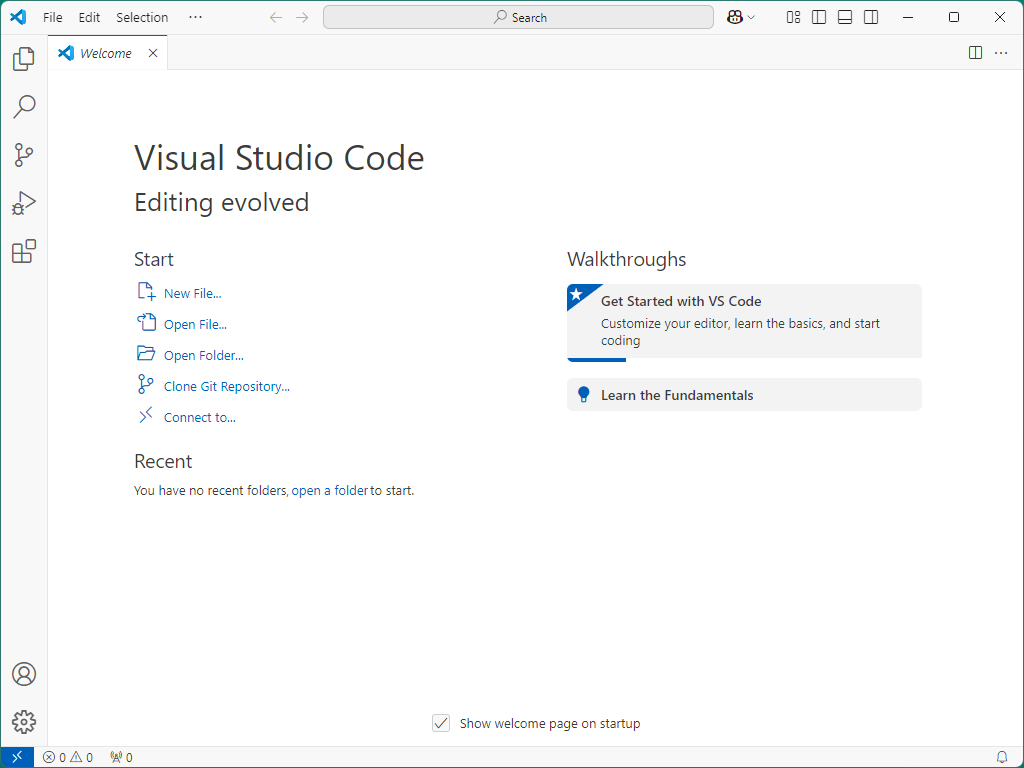Open the Search view in activity bar
The width and height of the screenshot is (1024, 768).
(x=24, y=107)
